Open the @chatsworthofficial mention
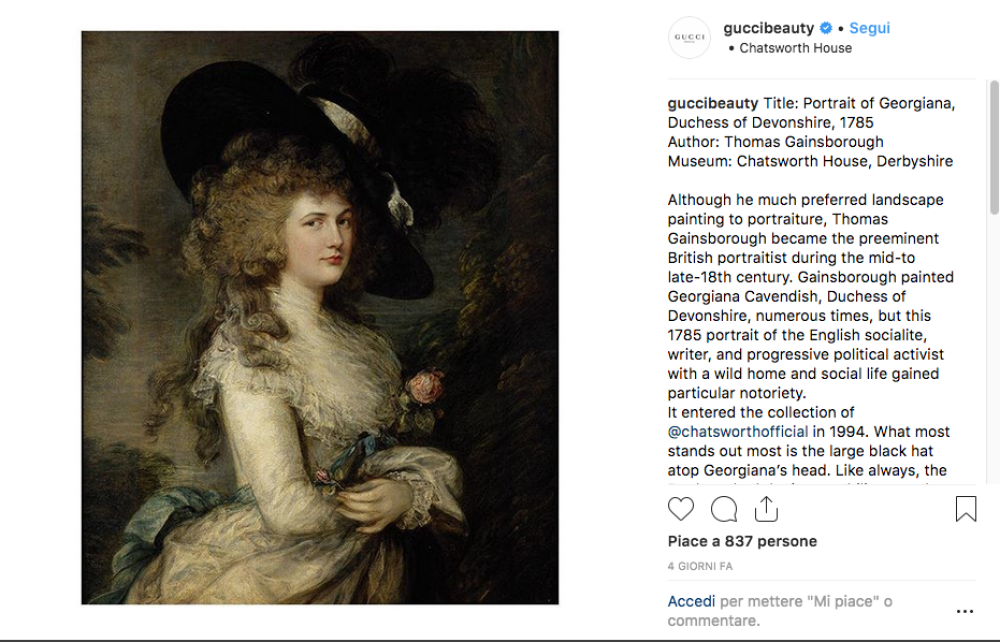 click(x=738, y=432)
